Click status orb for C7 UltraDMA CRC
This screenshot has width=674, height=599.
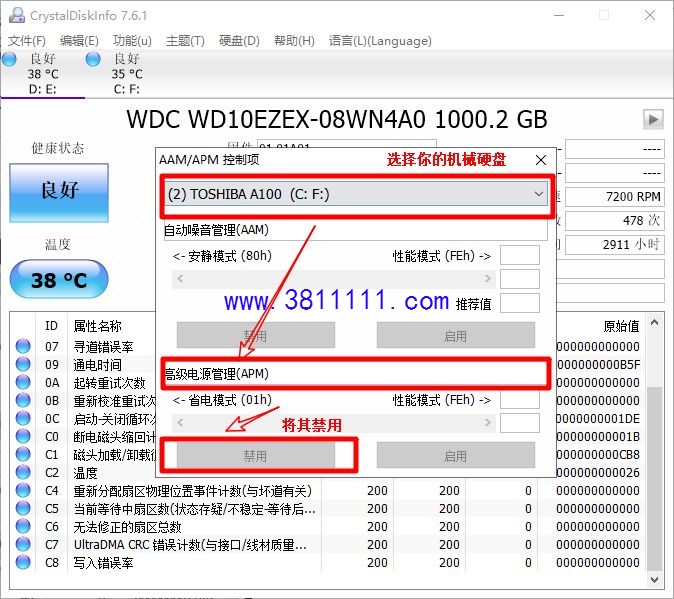23,544
